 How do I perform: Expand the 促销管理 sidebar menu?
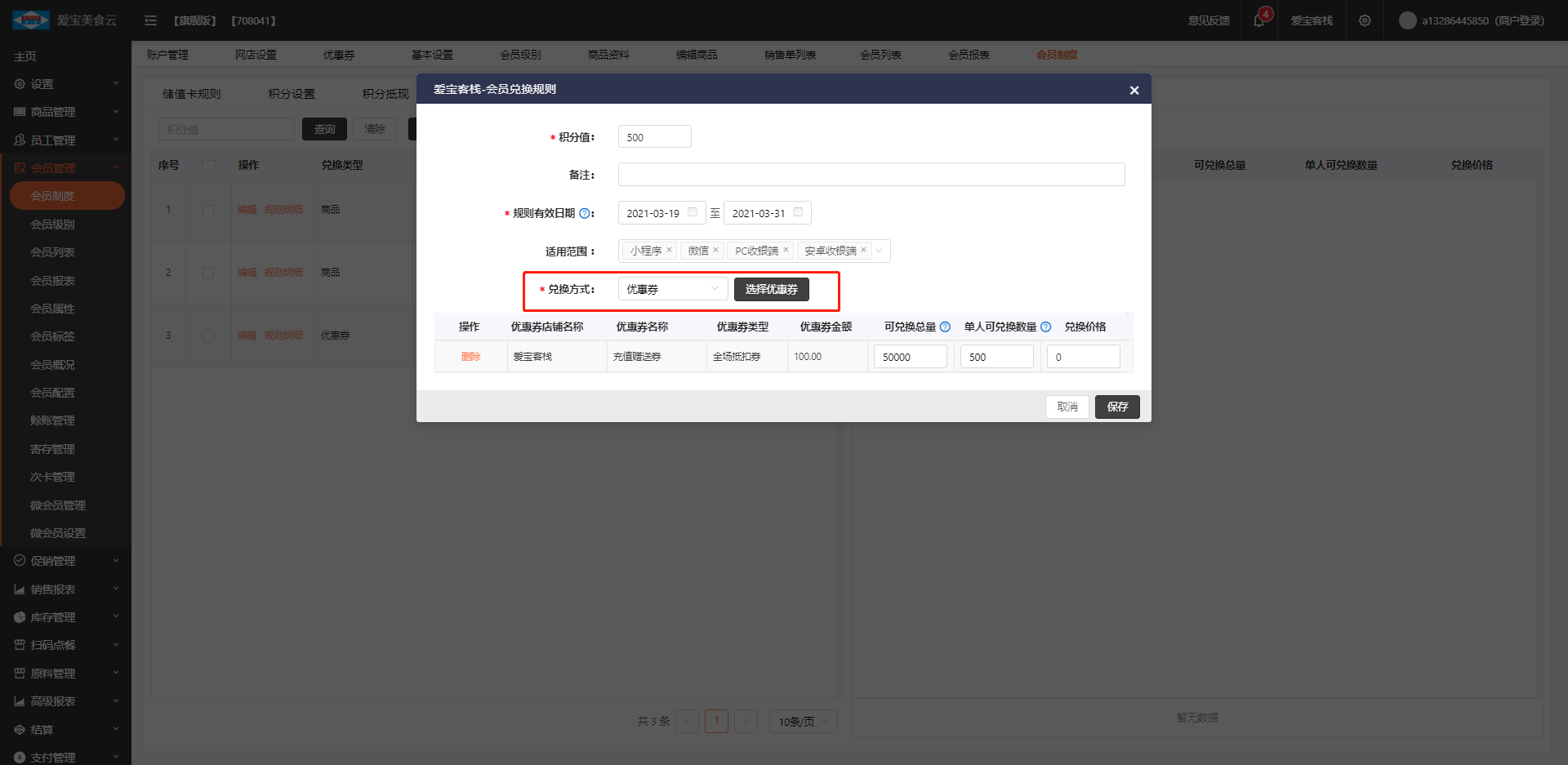[65, 561]
